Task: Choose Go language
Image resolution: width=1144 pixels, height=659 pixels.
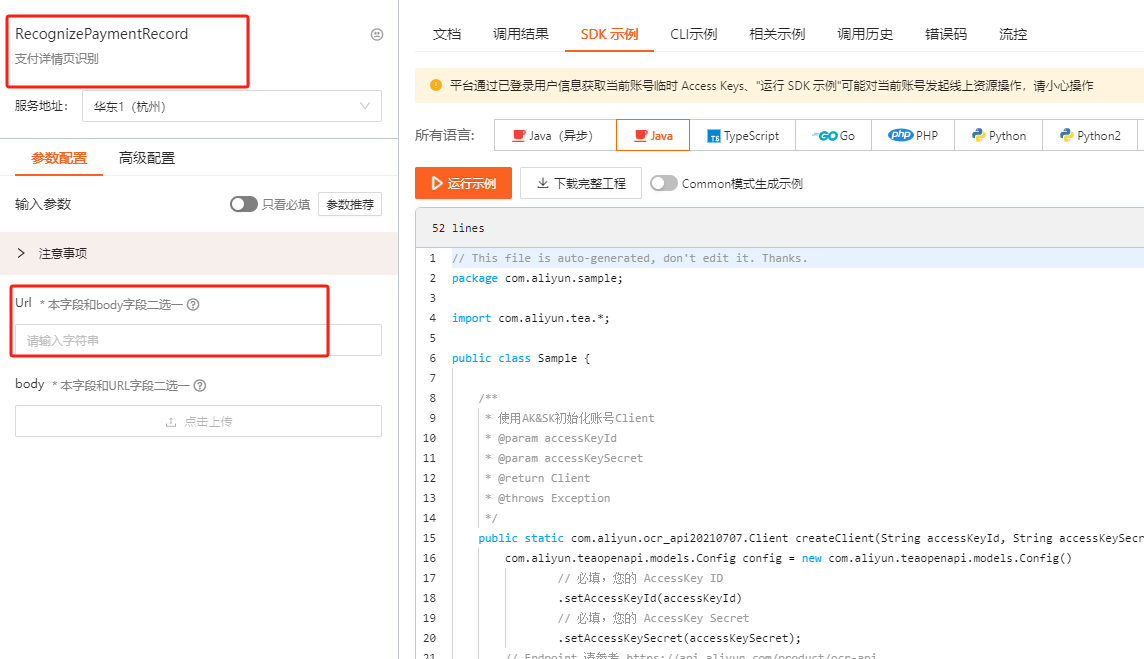Action: (834, 135)
